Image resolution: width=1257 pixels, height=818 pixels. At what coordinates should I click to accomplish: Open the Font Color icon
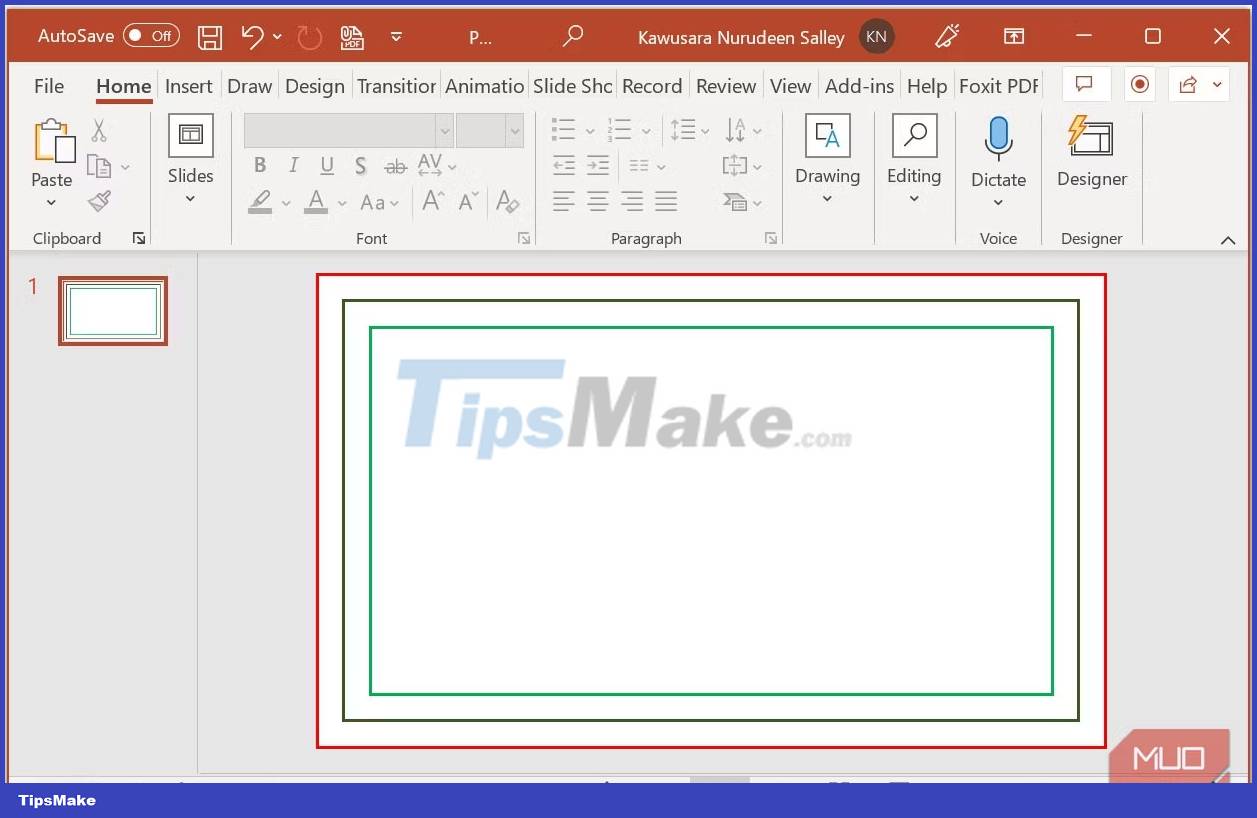pyautogui.click(x=318, y=202)
